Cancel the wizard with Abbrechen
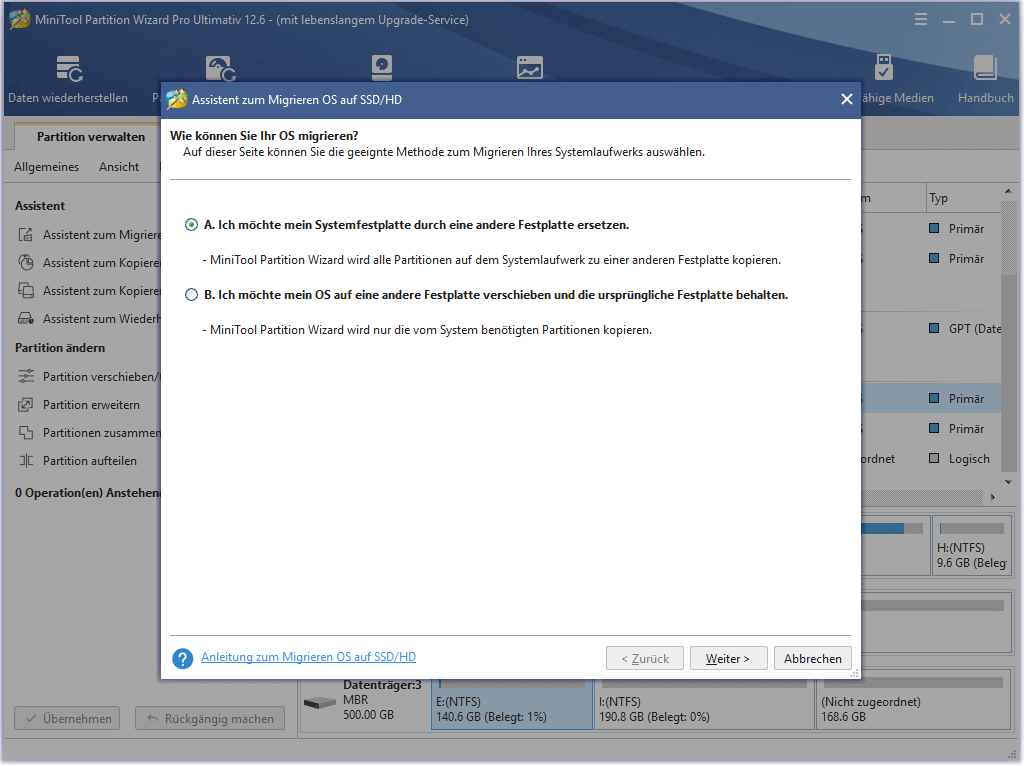This screenshot has height=766, width=1024. (x=812, y=658)
